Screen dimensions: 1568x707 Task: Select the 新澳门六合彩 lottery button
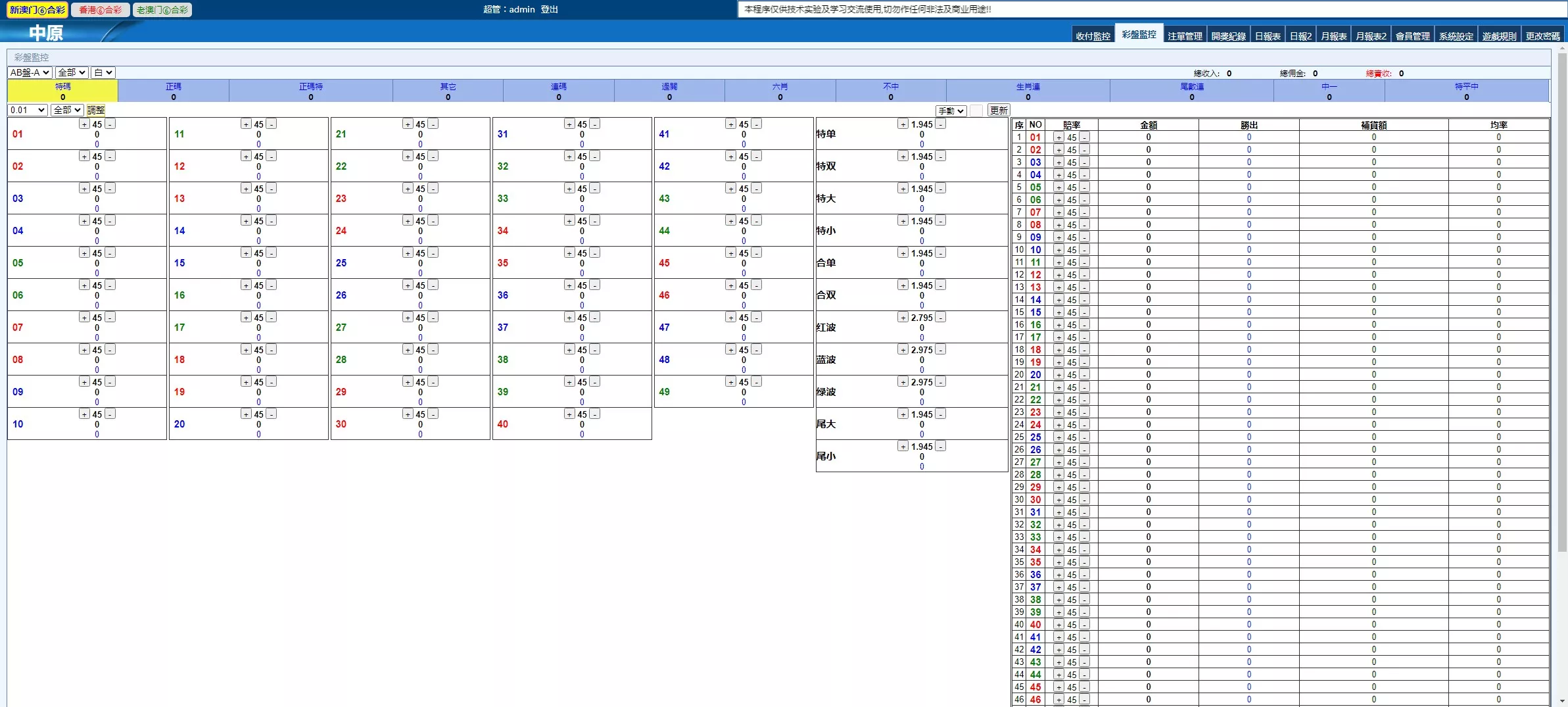37,10
